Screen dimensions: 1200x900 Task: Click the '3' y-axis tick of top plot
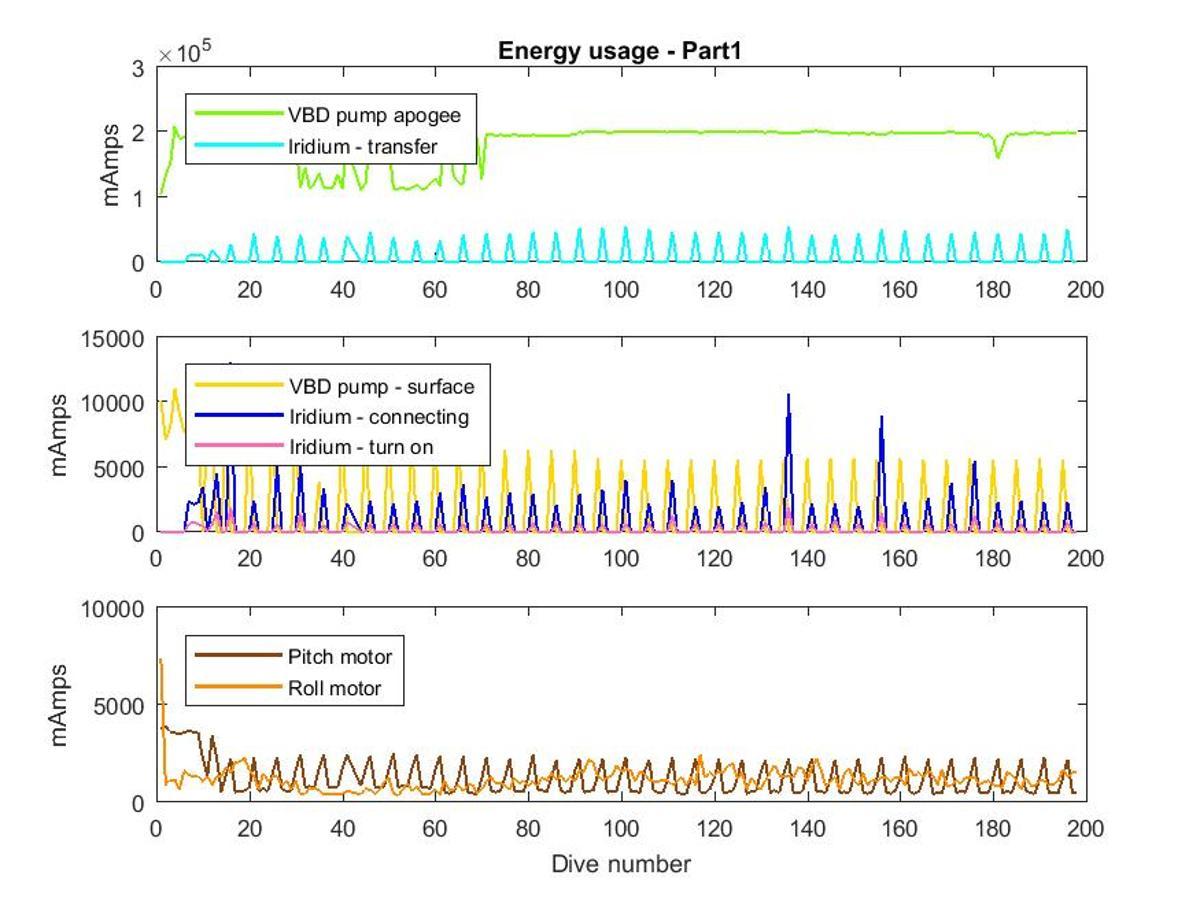(x=139, y=68)
